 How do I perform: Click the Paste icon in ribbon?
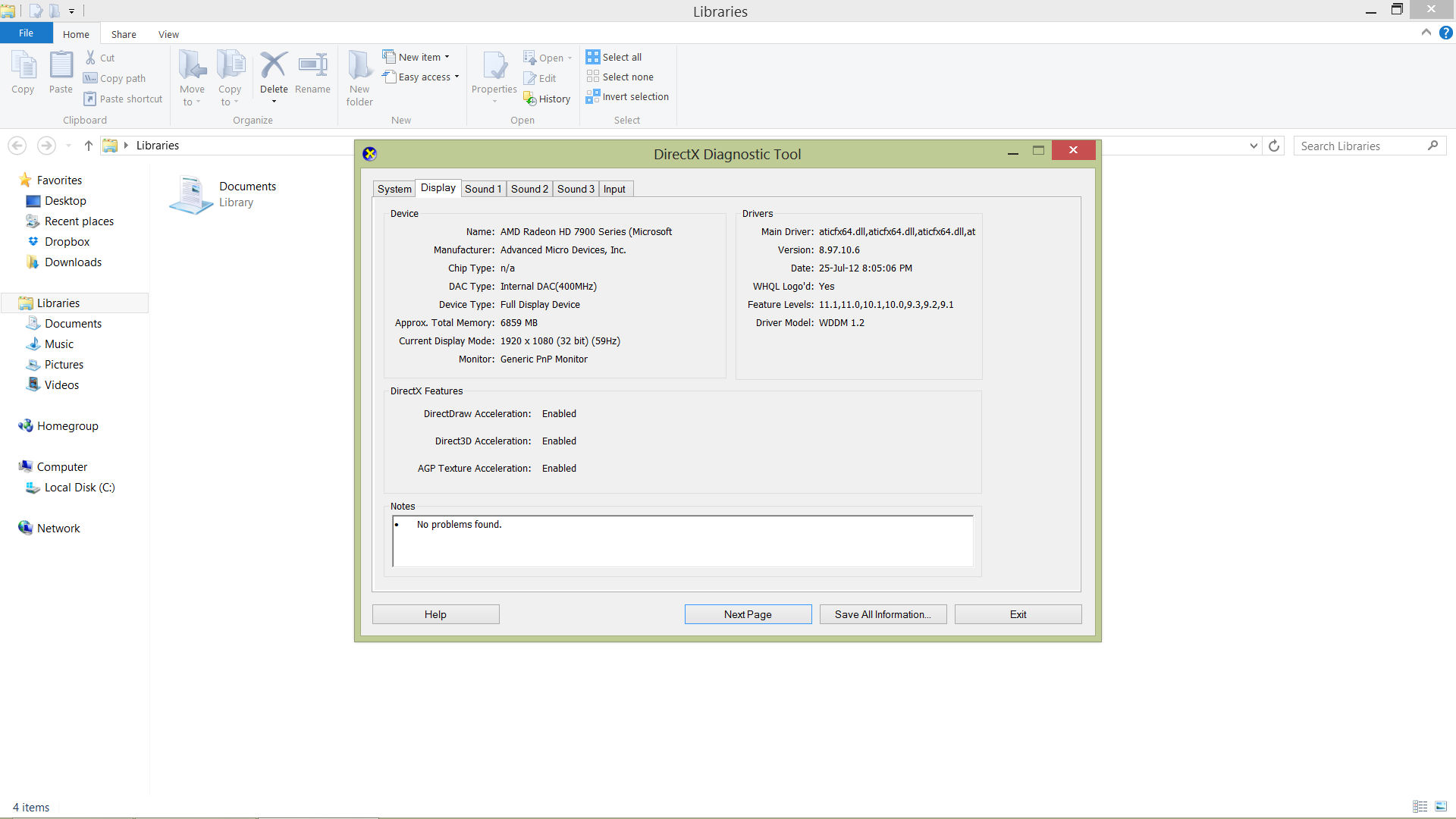[x=61, y=65]
